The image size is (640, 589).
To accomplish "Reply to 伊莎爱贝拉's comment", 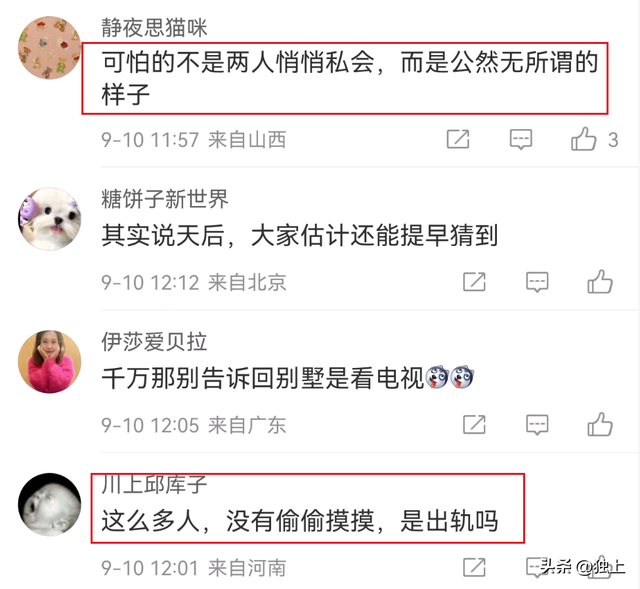I will 537,425.
